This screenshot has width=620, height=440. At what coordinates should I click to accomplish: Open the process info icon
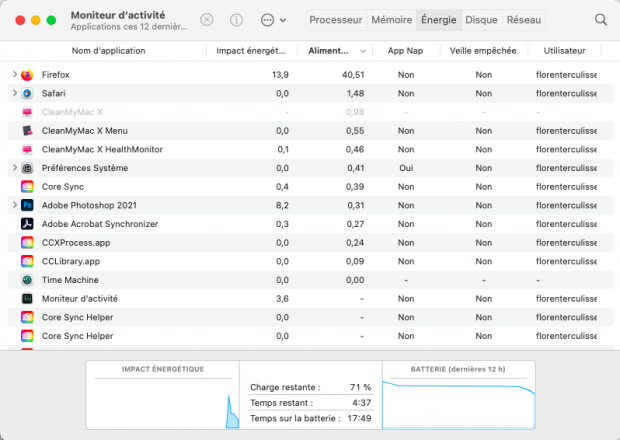[236, 19]
